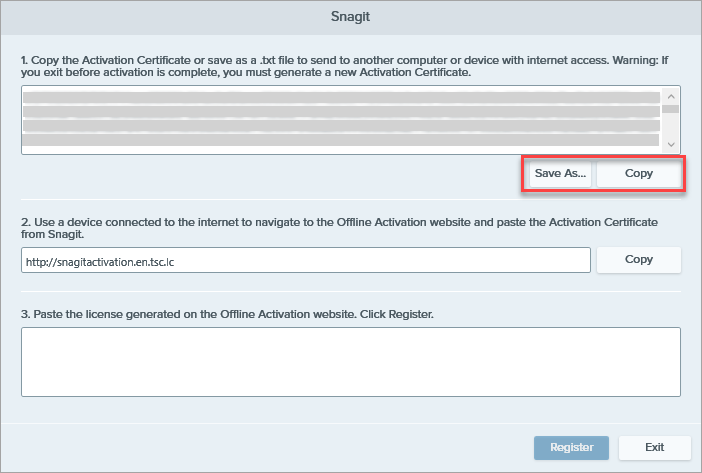Click the last visible certificate line
Image resolution: width=702 pixels, height=473 pixels.
[340, 142]
